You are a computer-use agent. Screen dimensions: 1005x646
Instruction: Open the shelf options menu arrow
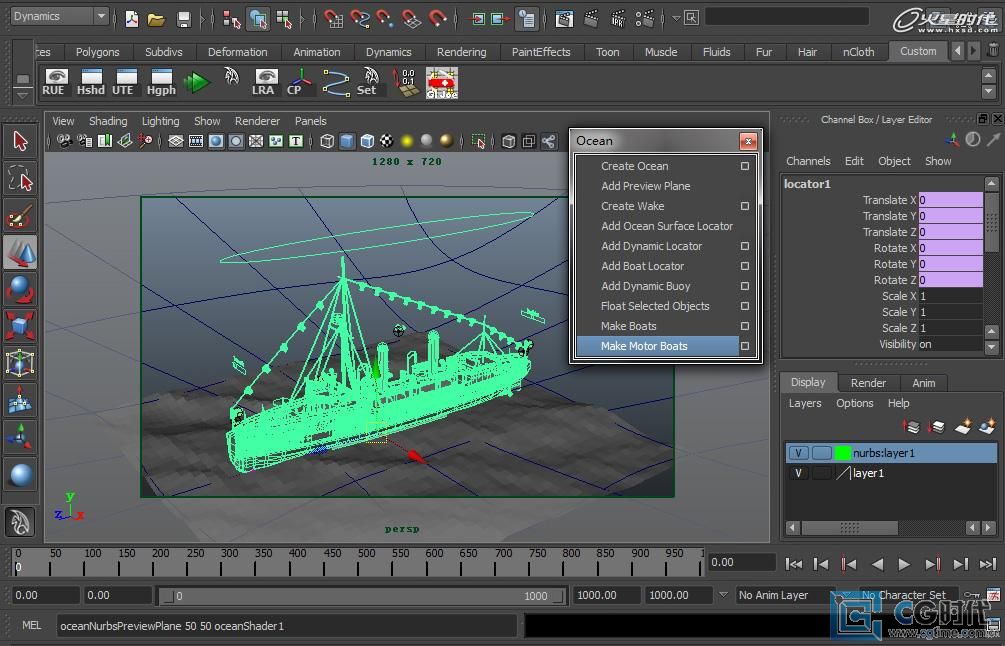(22, 95)
